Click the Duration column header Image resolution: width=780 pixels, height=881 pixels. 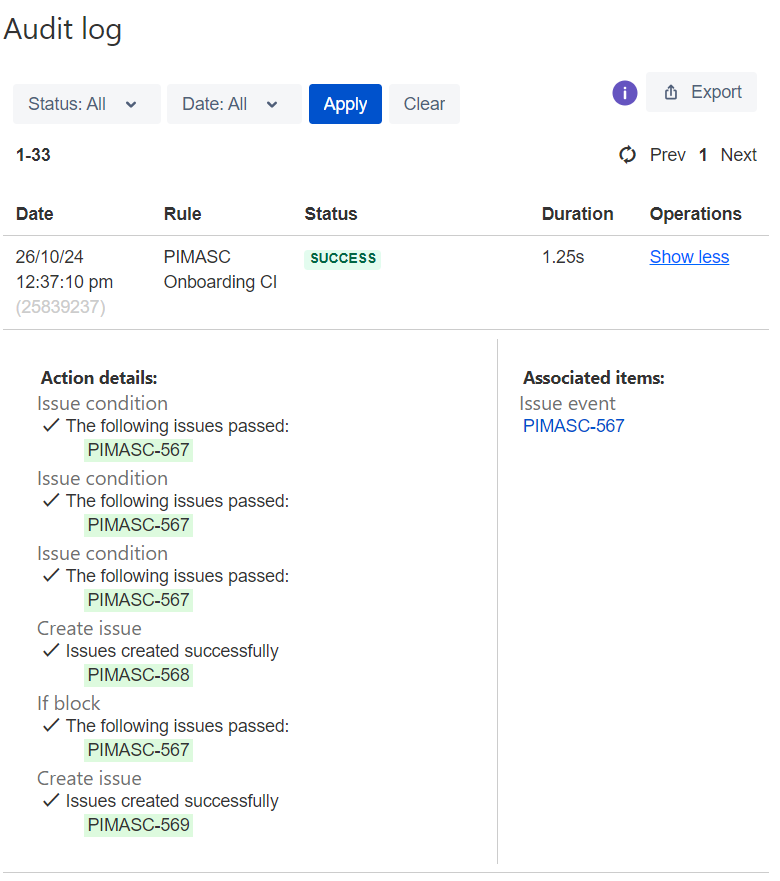[x=577, y=214]
